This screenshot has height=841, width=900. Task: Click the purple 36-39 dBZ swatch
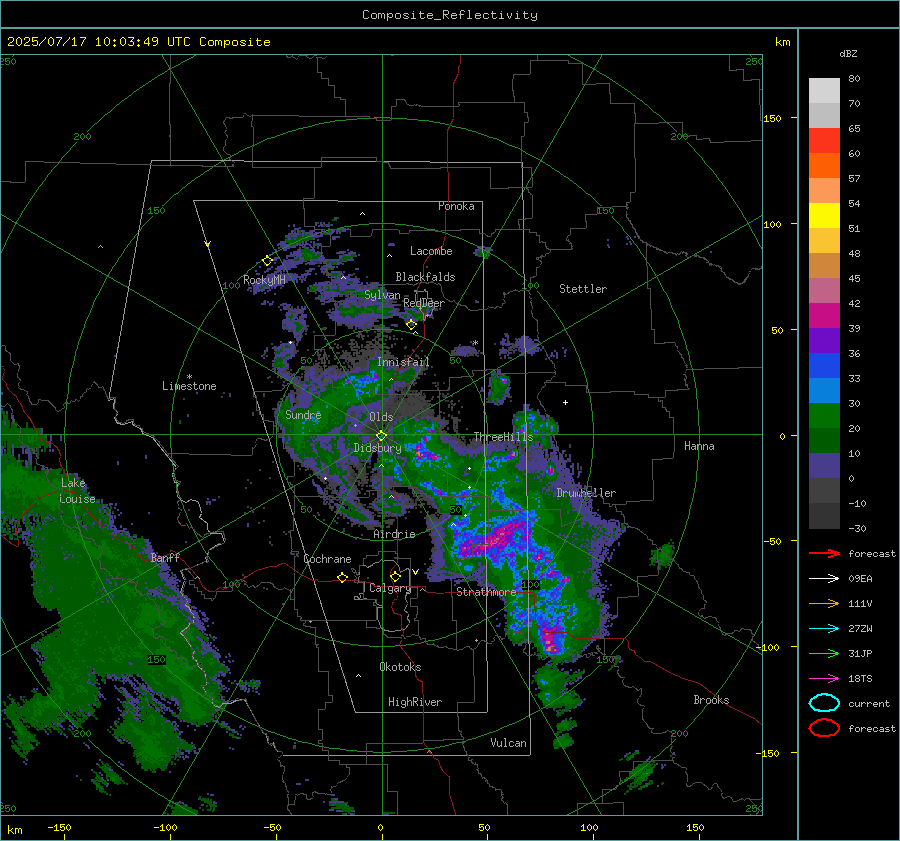tap(824, 340)
